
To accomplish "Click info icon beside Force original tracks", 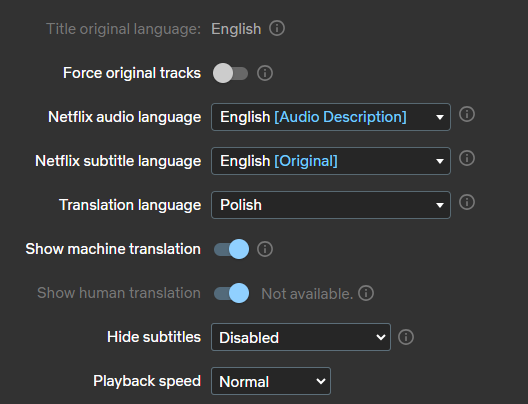I will click(265, 73).
